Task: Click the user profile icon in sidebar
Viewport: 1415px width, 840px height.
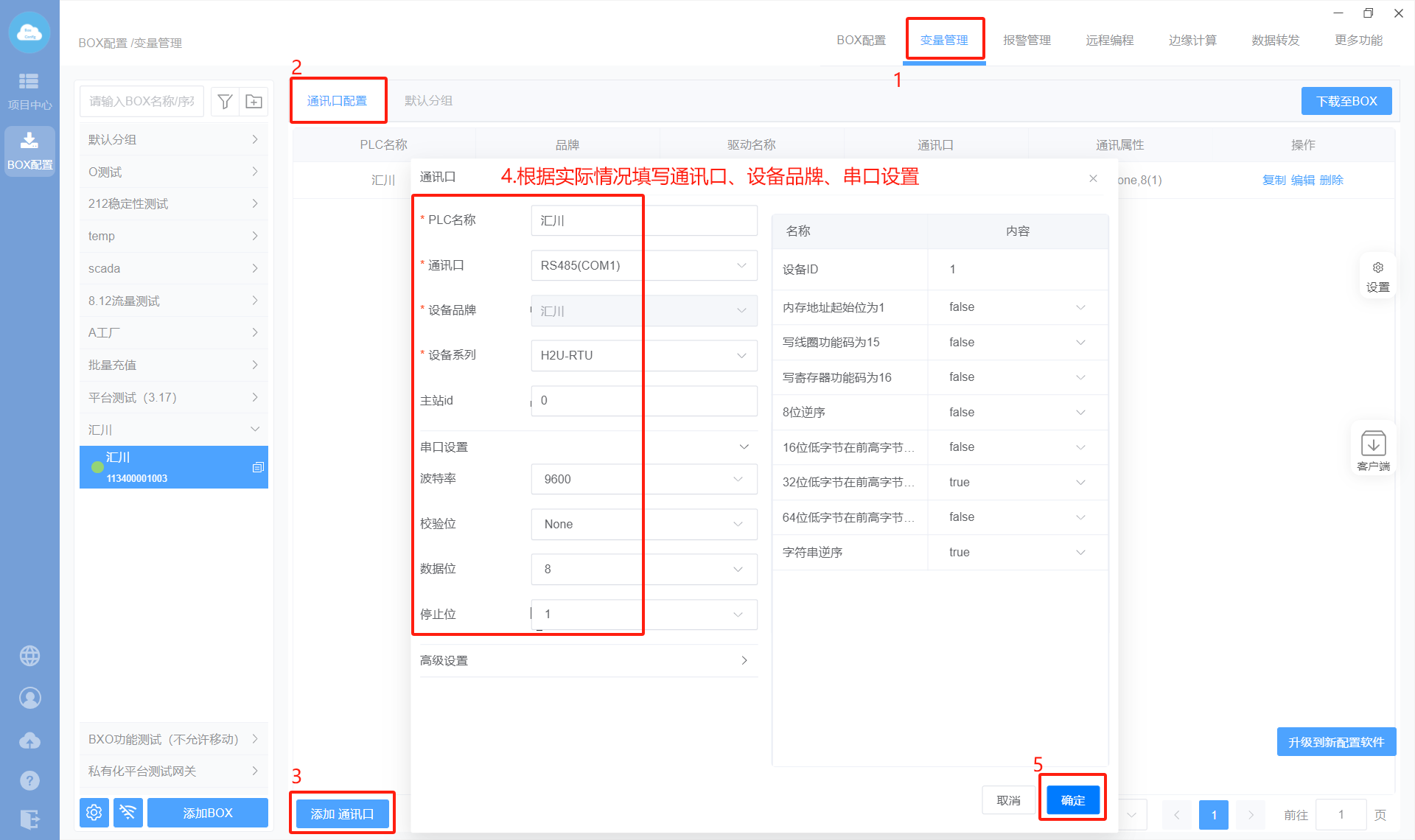Action: coord(29,697)
